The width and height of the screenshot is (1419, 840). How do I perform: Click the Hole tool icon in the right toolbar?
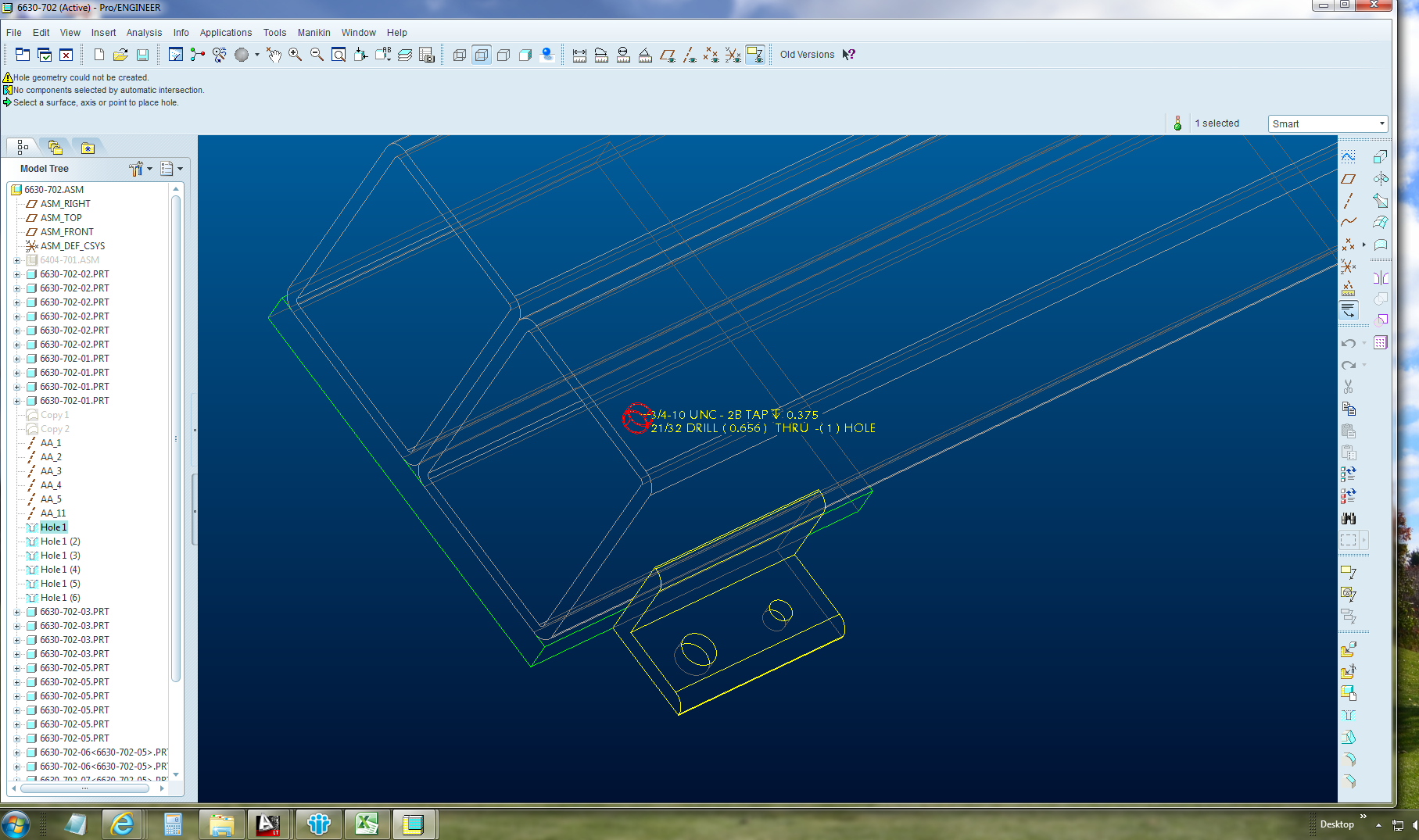(1349, 715)
